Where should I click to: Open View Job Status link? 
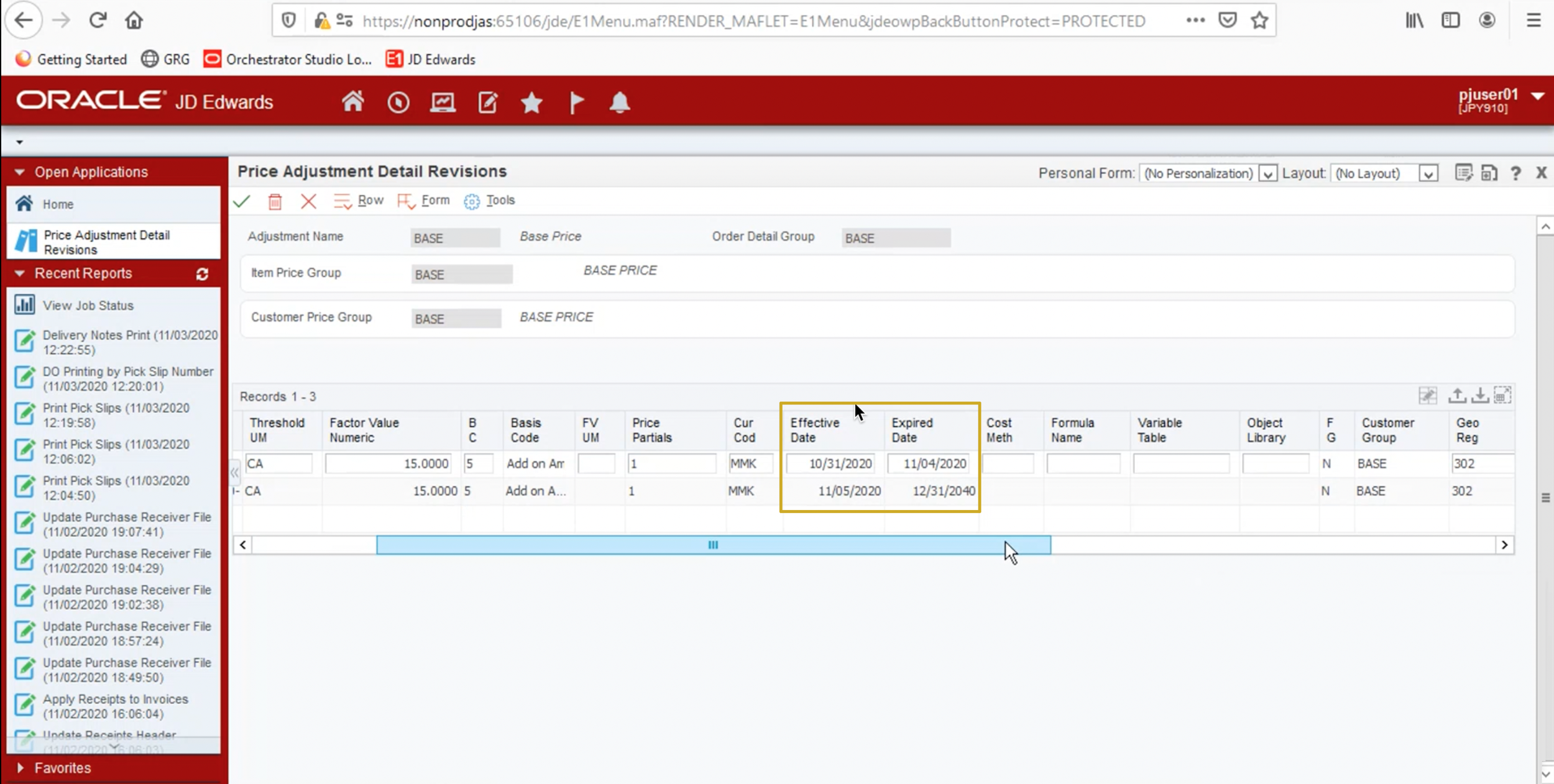point(88,306)
